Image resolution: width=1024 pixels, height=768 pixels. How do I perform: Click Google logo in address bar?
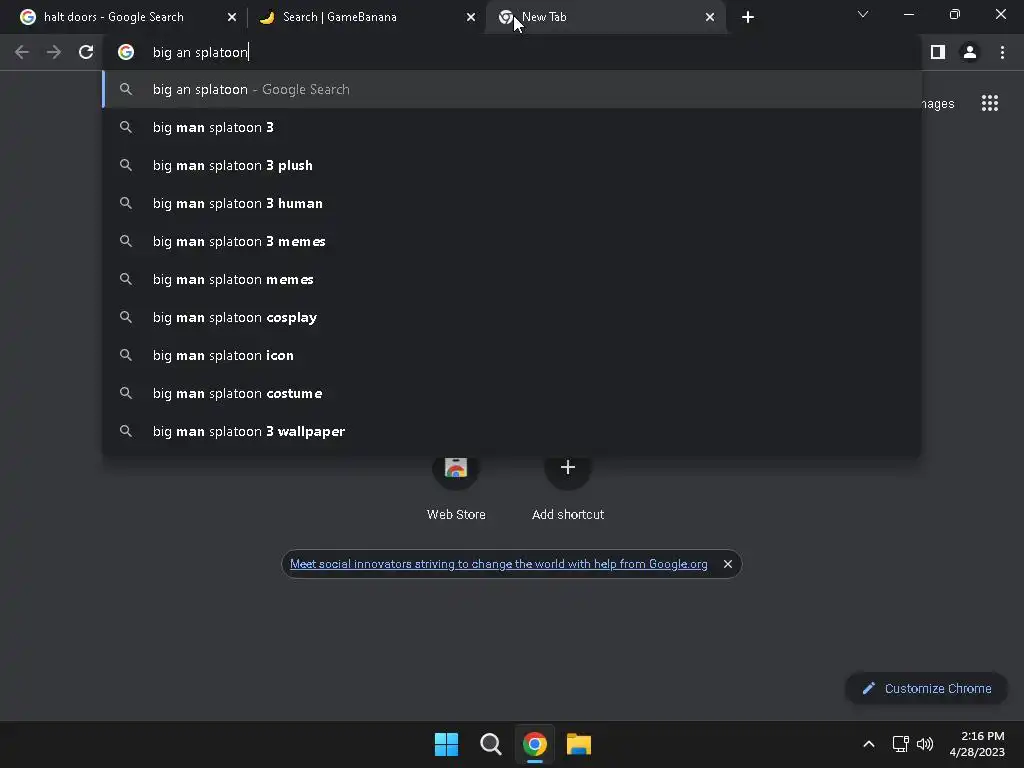[x=126, y=52]
